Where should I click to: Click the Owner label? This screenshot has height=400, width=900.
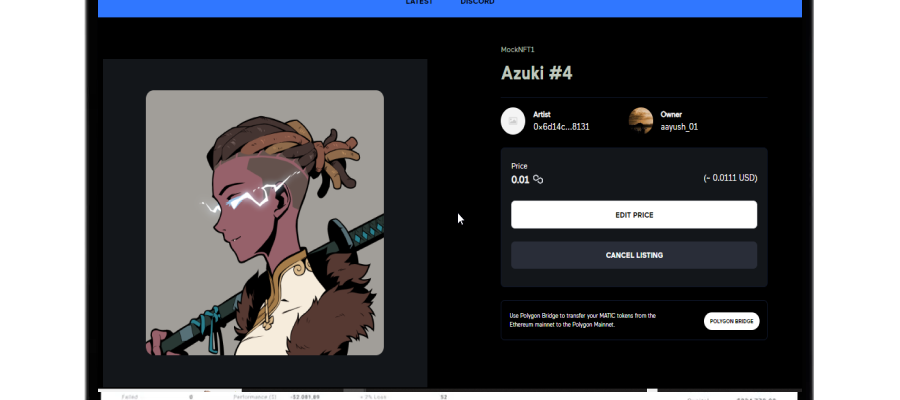coord(671,114)
